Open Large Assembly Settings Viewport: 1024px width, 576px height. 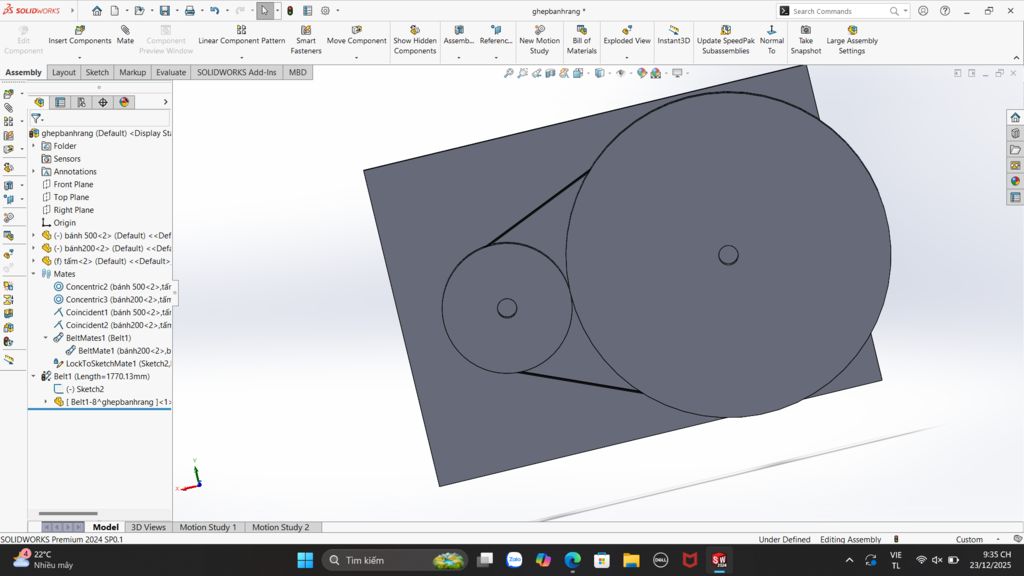tap(852, 40)
